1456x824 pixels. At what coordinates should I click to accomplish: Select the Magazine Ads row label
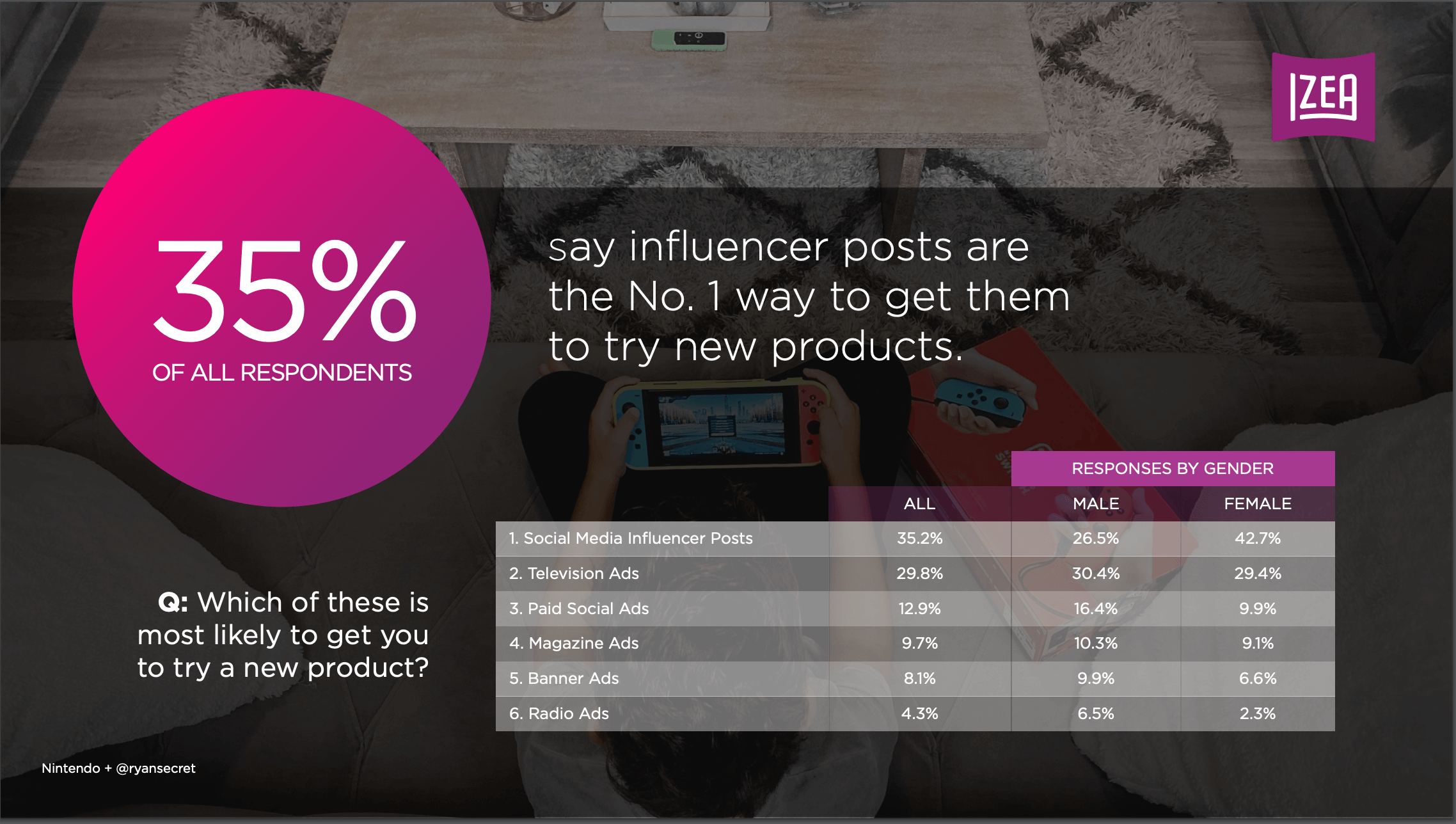[574, 643]
